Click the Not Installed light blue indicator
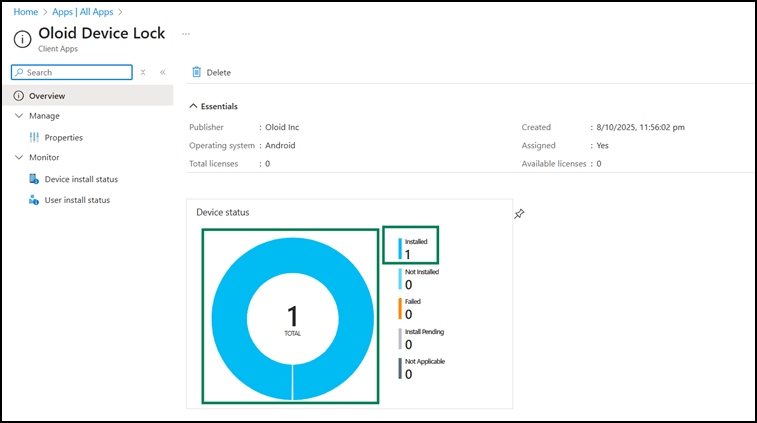Viewport: 757px width, 423px height. coord(400,279)
